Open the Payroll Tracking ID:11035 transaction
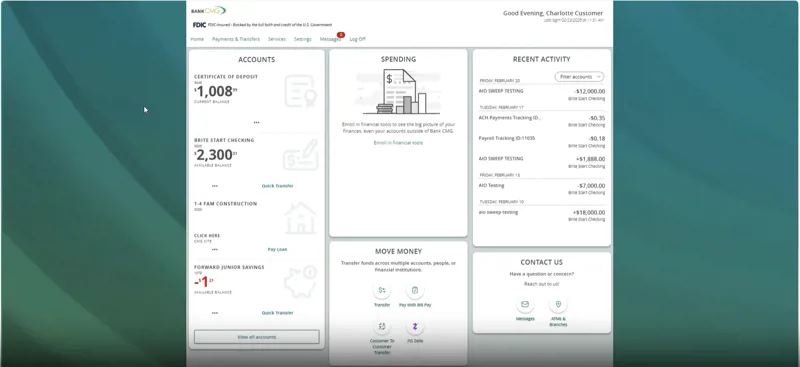This screenshot has height=367, width=800. (x=542, y=141)
